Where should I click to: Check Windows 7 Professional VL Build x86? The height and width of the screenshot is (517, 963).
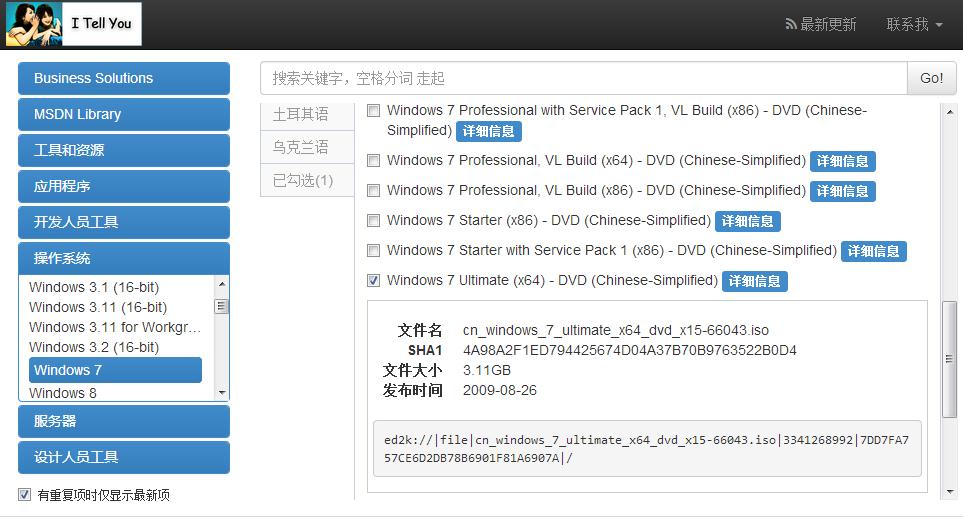pyautogui.click(x=373, y=190)
